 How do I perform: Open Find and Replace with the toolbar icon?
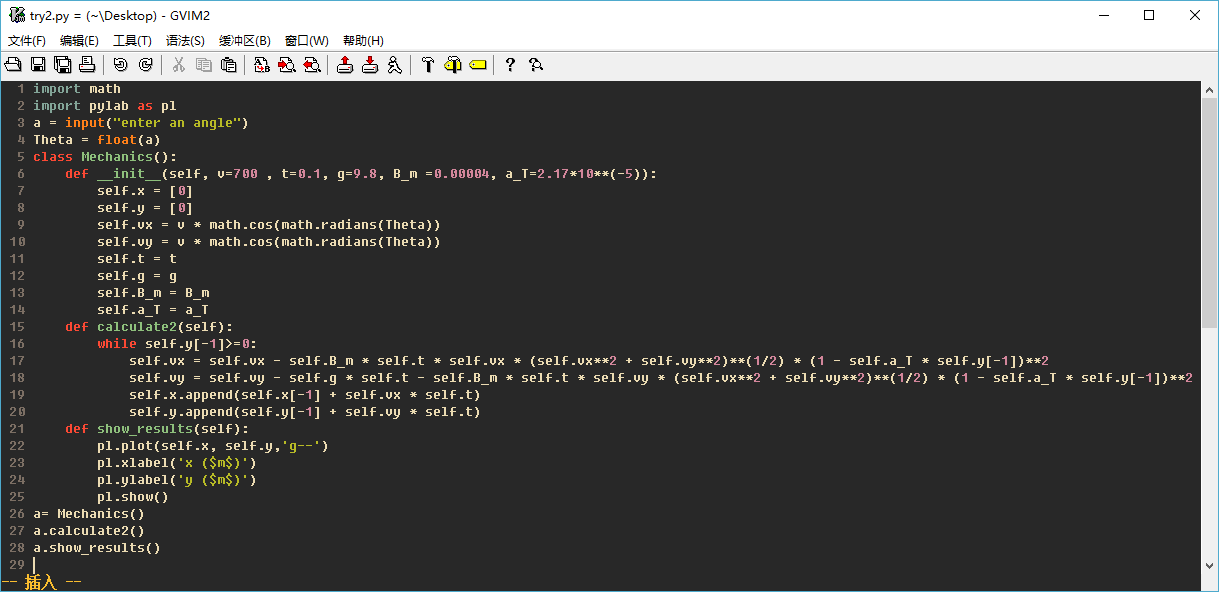(x=262, y=65)
